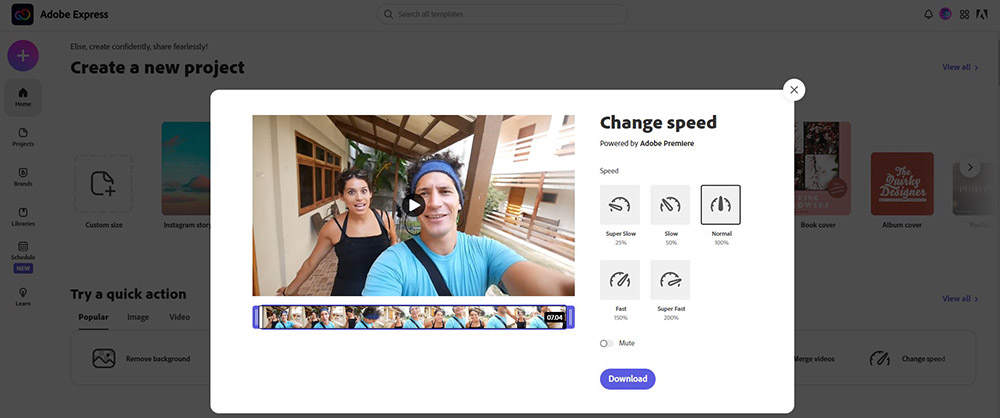Click the Merge videos quick action
Viewport: 1000px width, 418px height.
[x=814, y=359]
